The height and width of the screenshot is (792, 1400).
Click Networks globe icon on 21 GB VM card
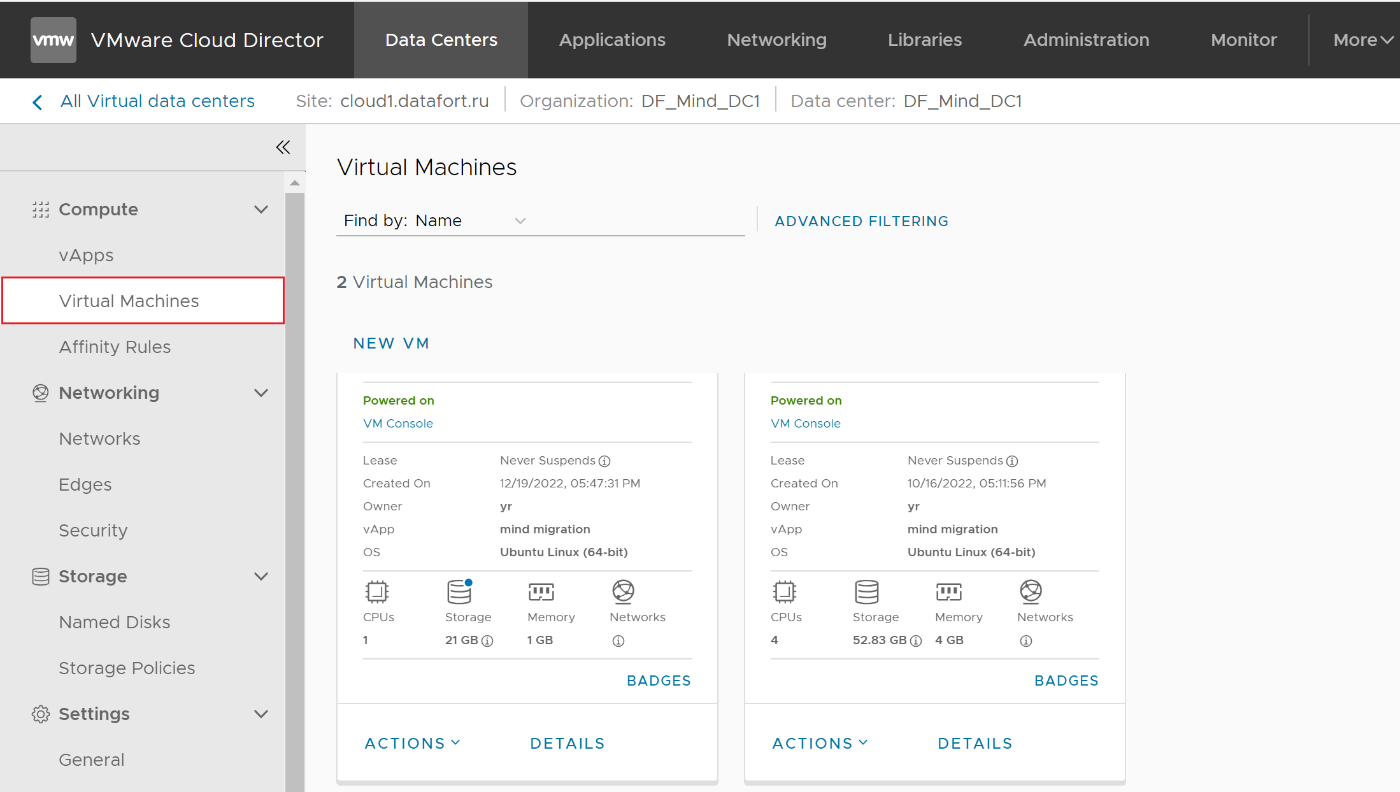pos(623,592)
